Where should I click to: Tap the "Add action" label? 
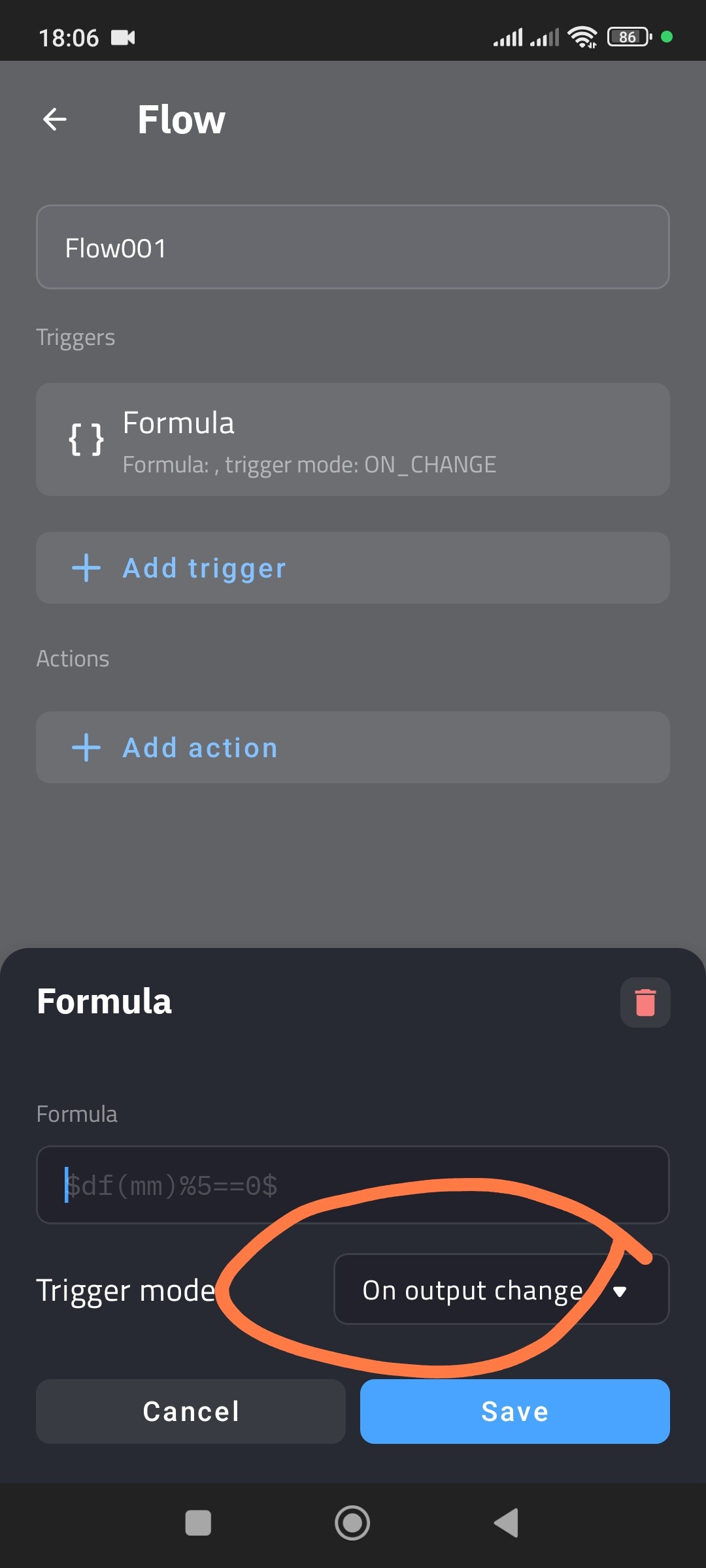[201, 748]
